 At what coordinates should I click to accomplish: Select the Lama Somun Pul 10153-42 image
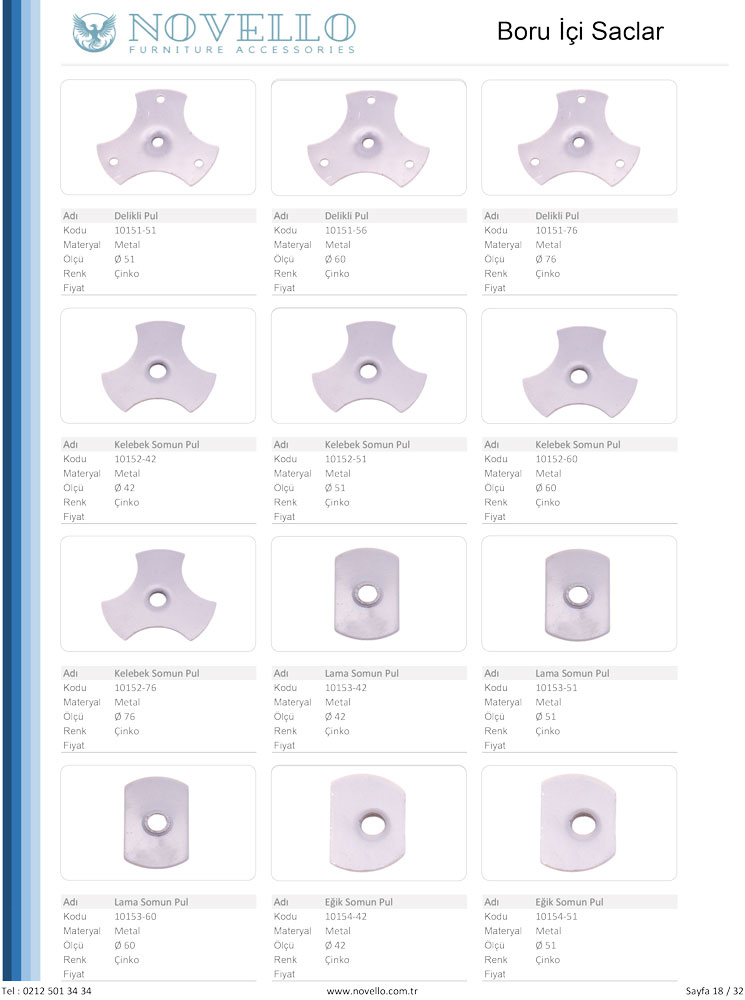point(368,594)
